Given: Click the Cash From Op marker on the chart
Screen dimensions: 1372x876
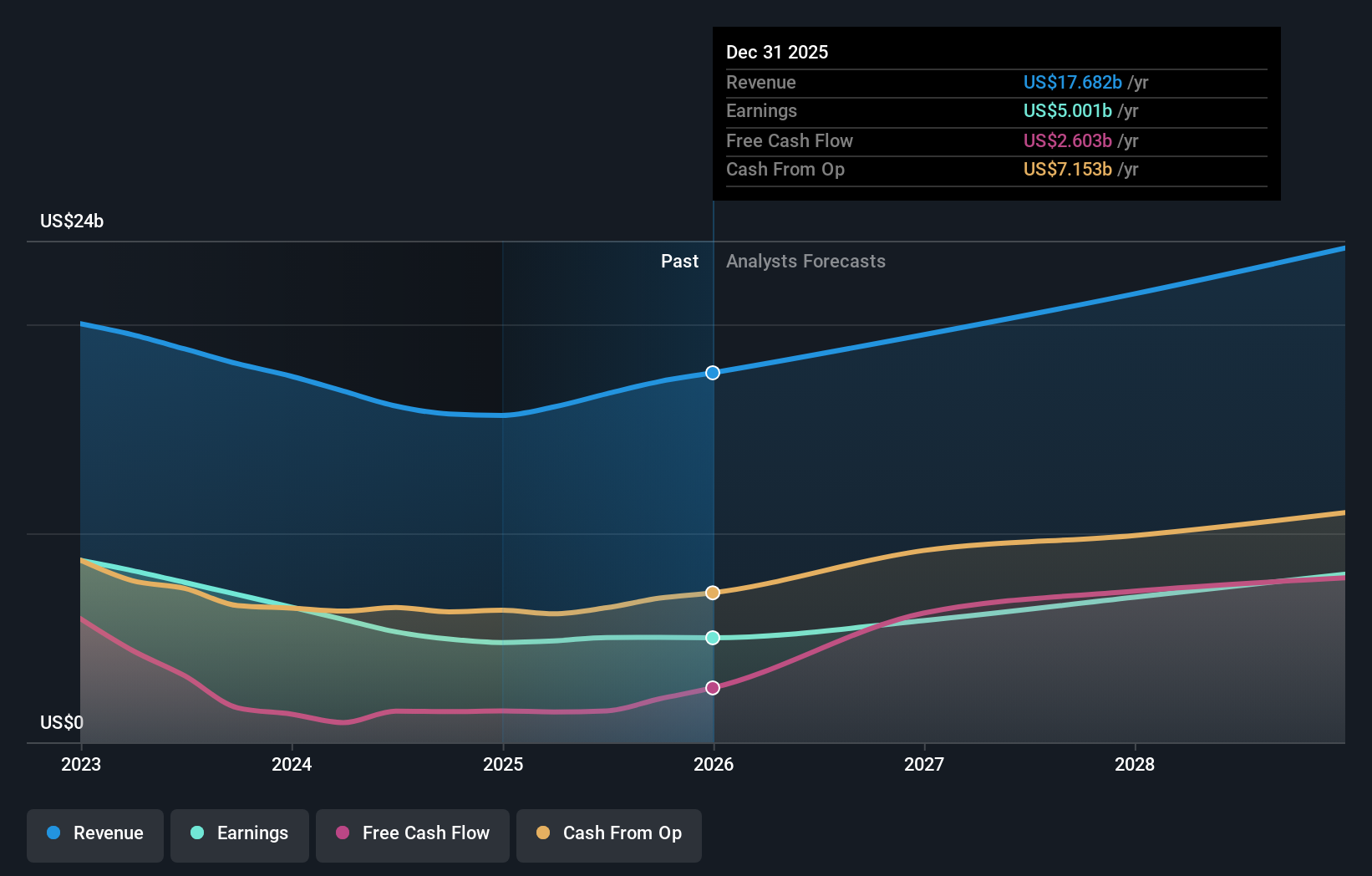Looking at the screenshot, I should (712, 593).
